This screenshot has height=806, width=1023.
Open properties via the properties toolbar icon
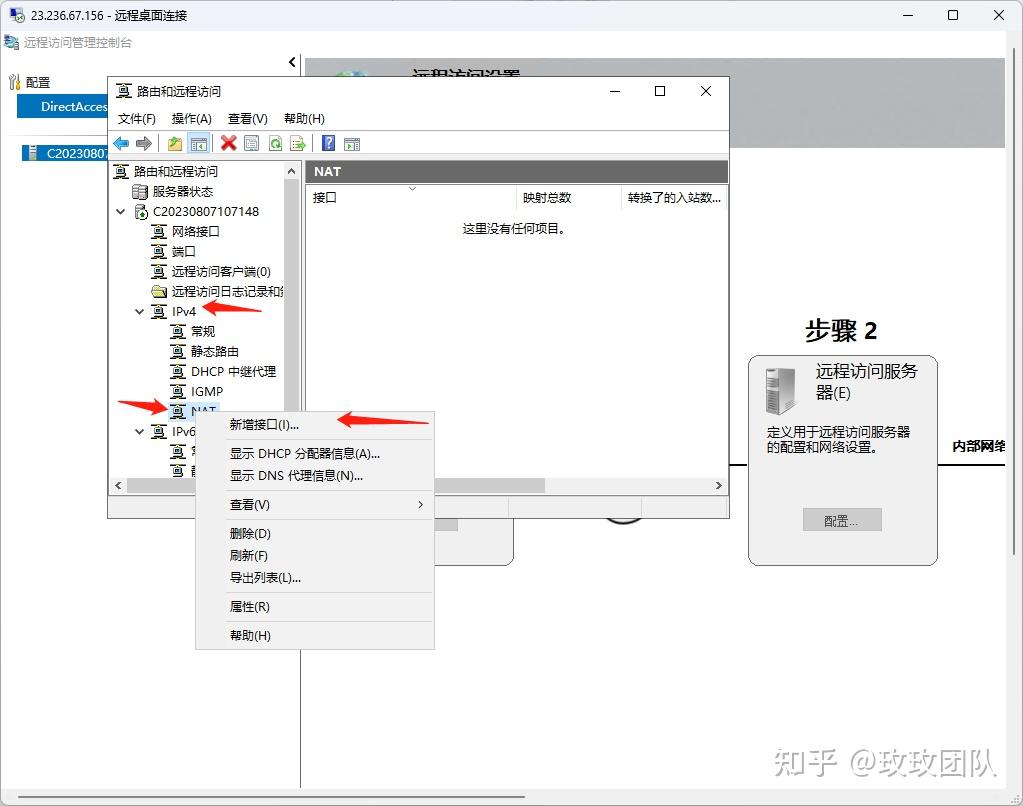point(251,143)
